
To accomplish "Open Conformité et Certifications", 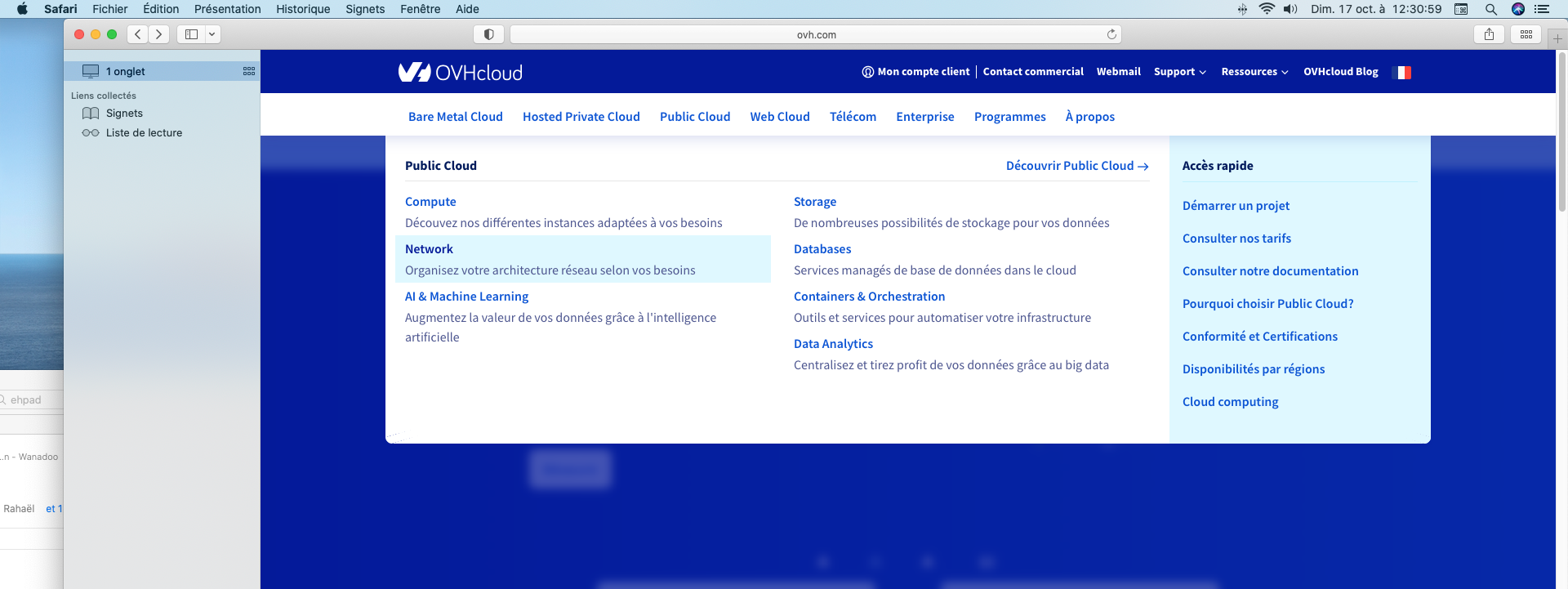I will tap(1259, 337).
